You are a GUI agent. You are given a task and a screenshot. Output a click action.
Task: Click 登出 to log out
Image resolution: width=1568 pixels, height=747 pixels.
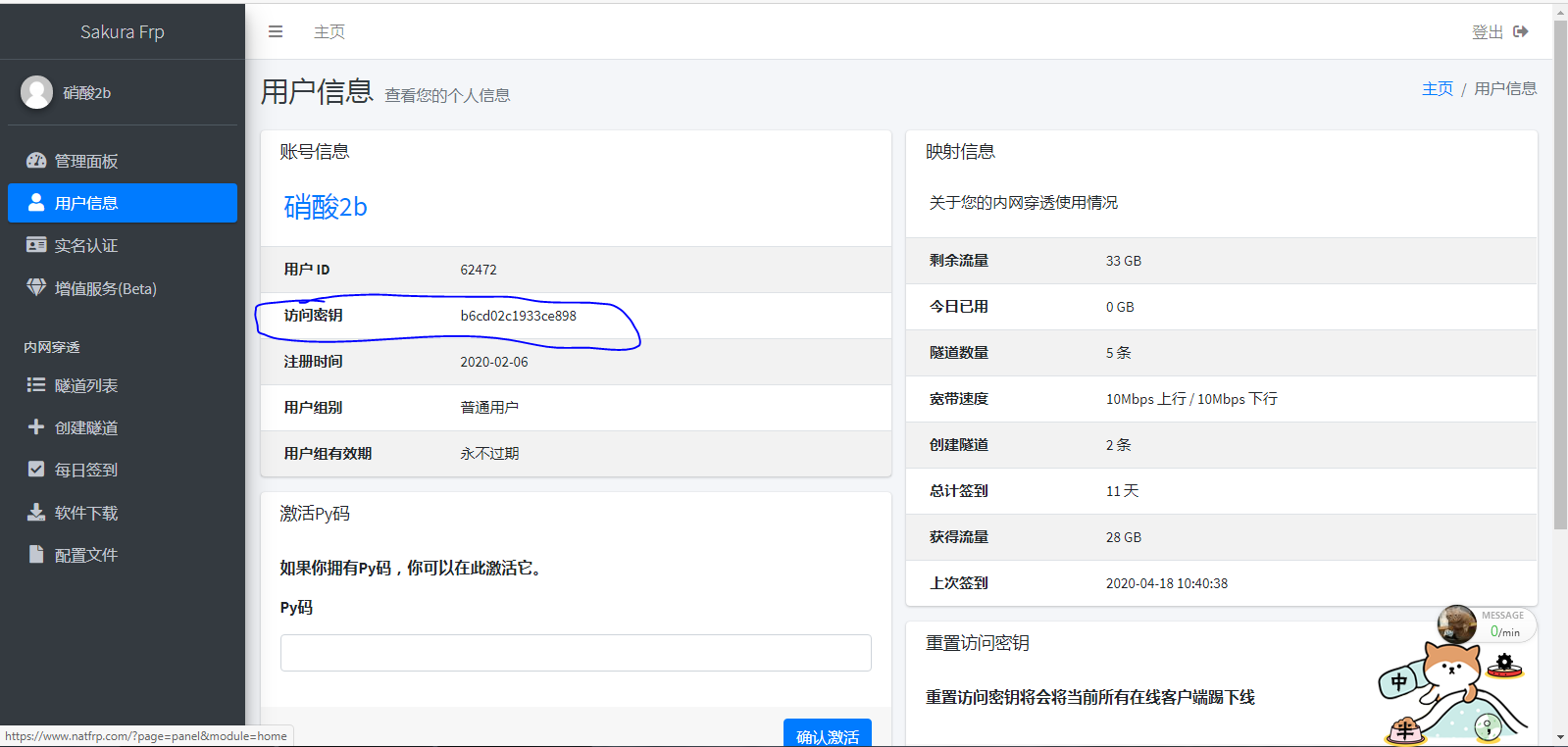pyautogui.click(x=1488, y=31)
